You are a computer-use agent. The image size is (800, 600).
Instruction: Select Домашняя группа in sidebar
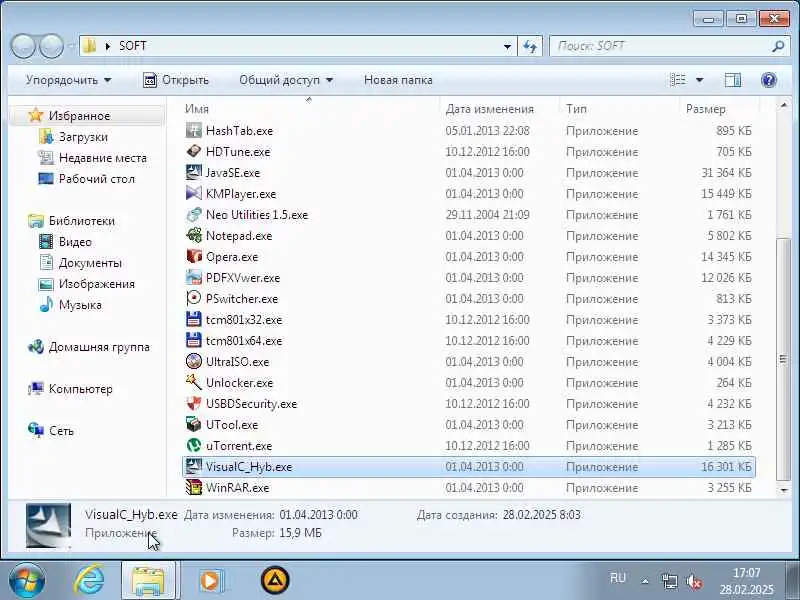(99, 347)
